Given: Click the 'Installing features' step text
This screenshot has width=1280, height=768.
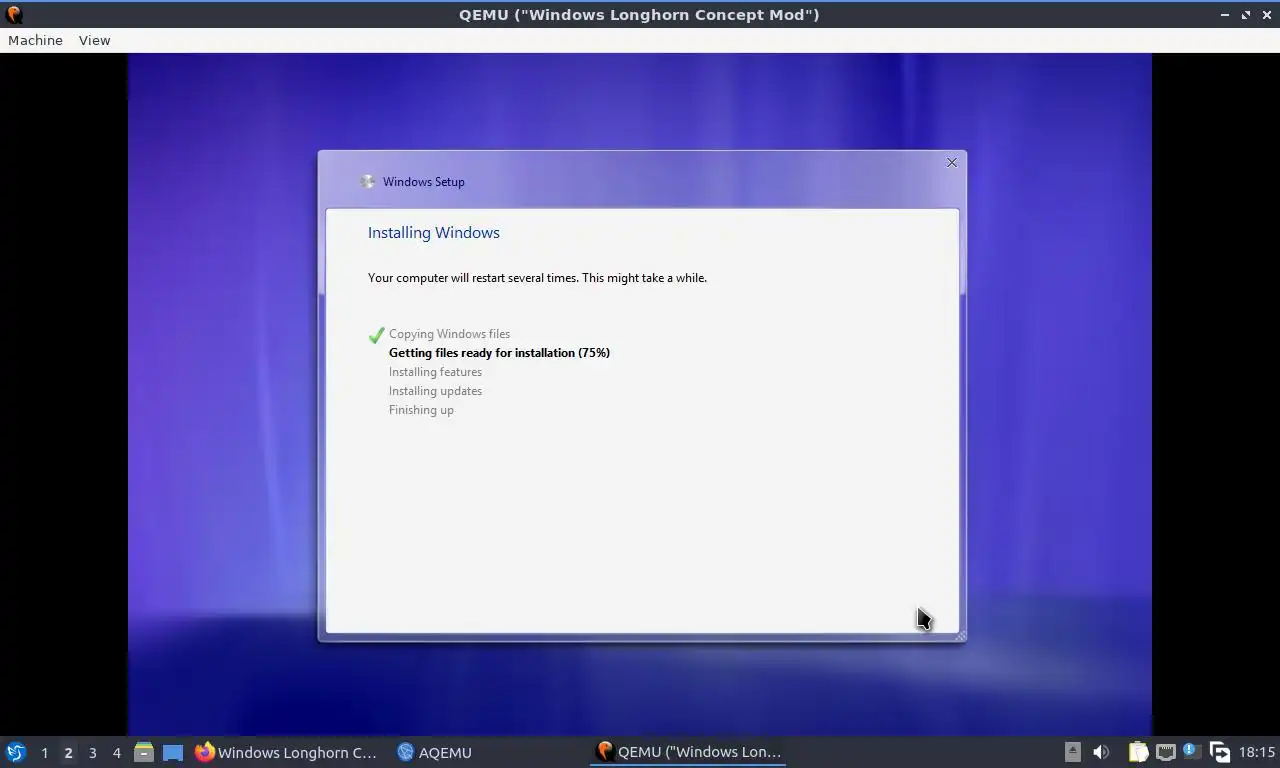Looking at the screenshot, I should point(435,372).
